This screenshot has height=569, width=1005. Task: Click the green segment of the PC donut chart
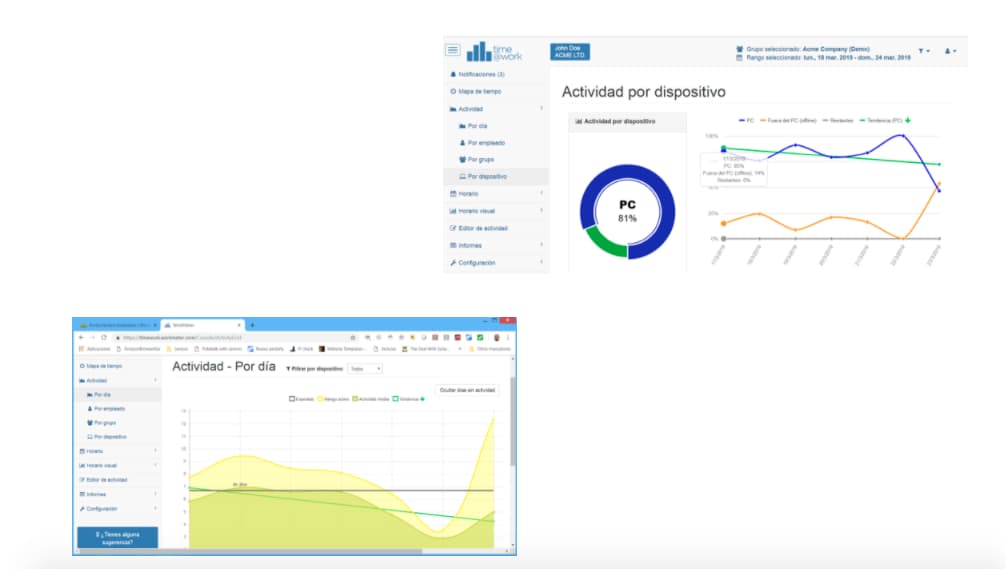point(606,244)
